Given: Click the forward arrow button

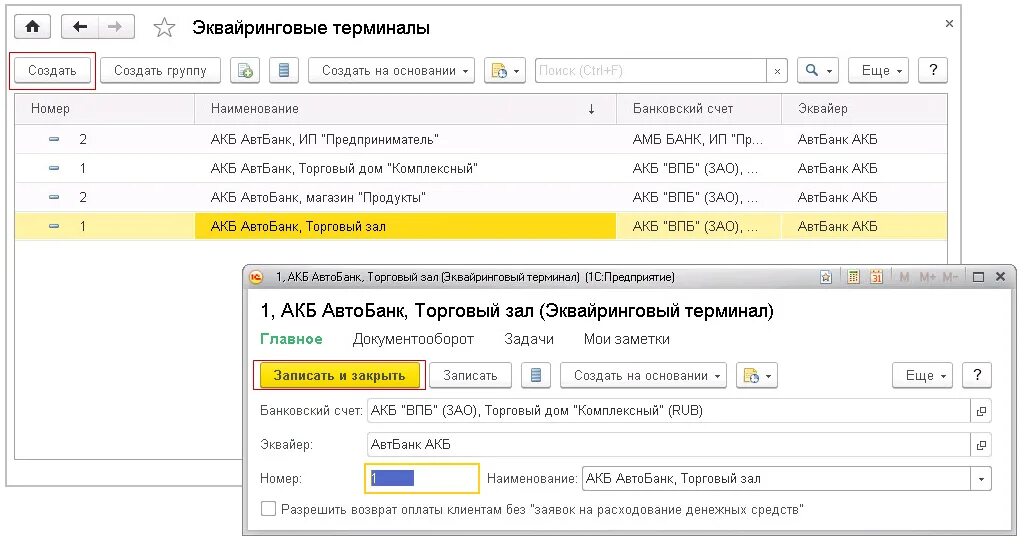Looking at the screenshot, I should click(116, 26).
